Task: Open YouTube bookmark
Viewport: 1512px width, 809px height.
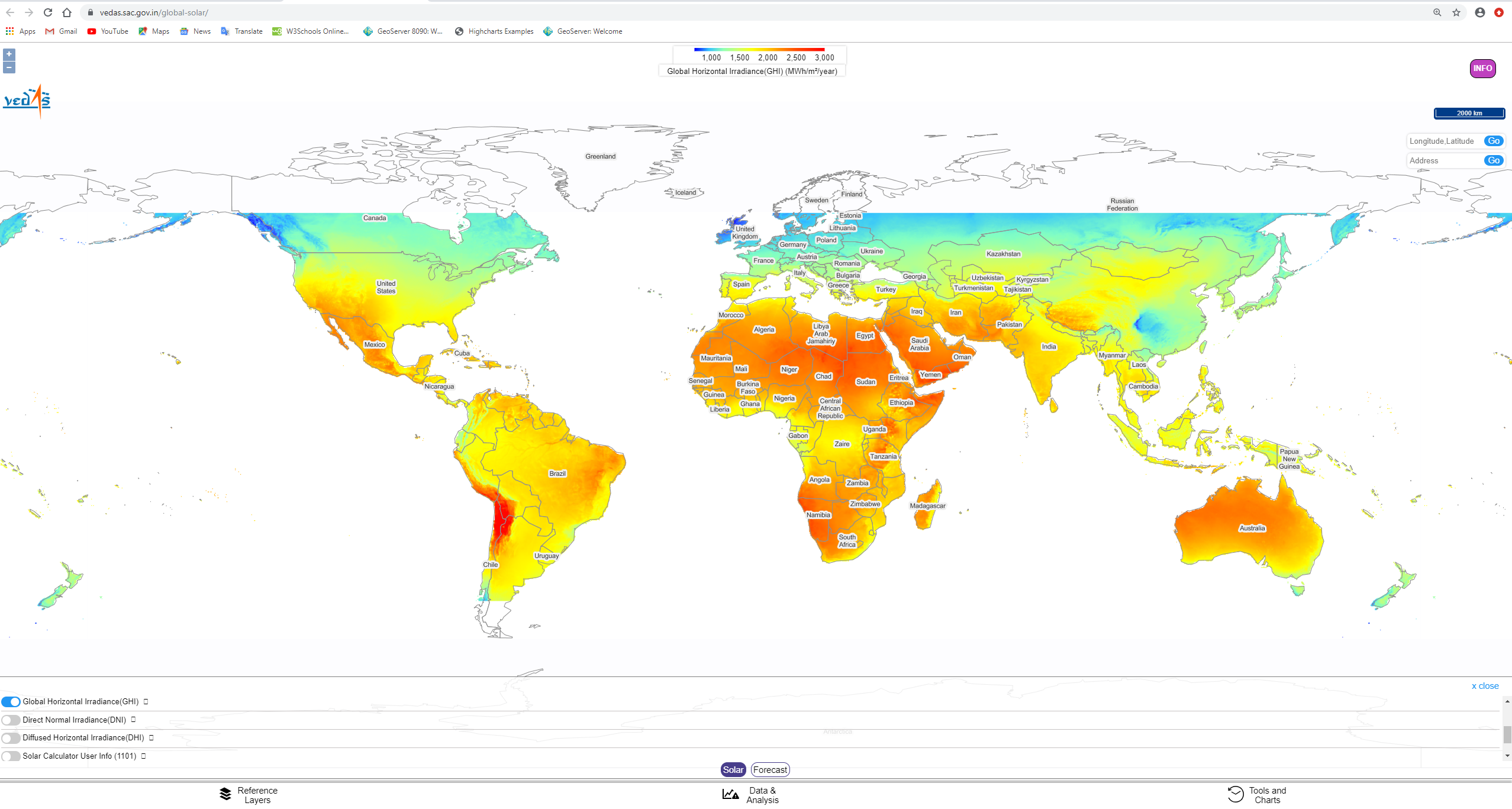Action: point(108,31)
